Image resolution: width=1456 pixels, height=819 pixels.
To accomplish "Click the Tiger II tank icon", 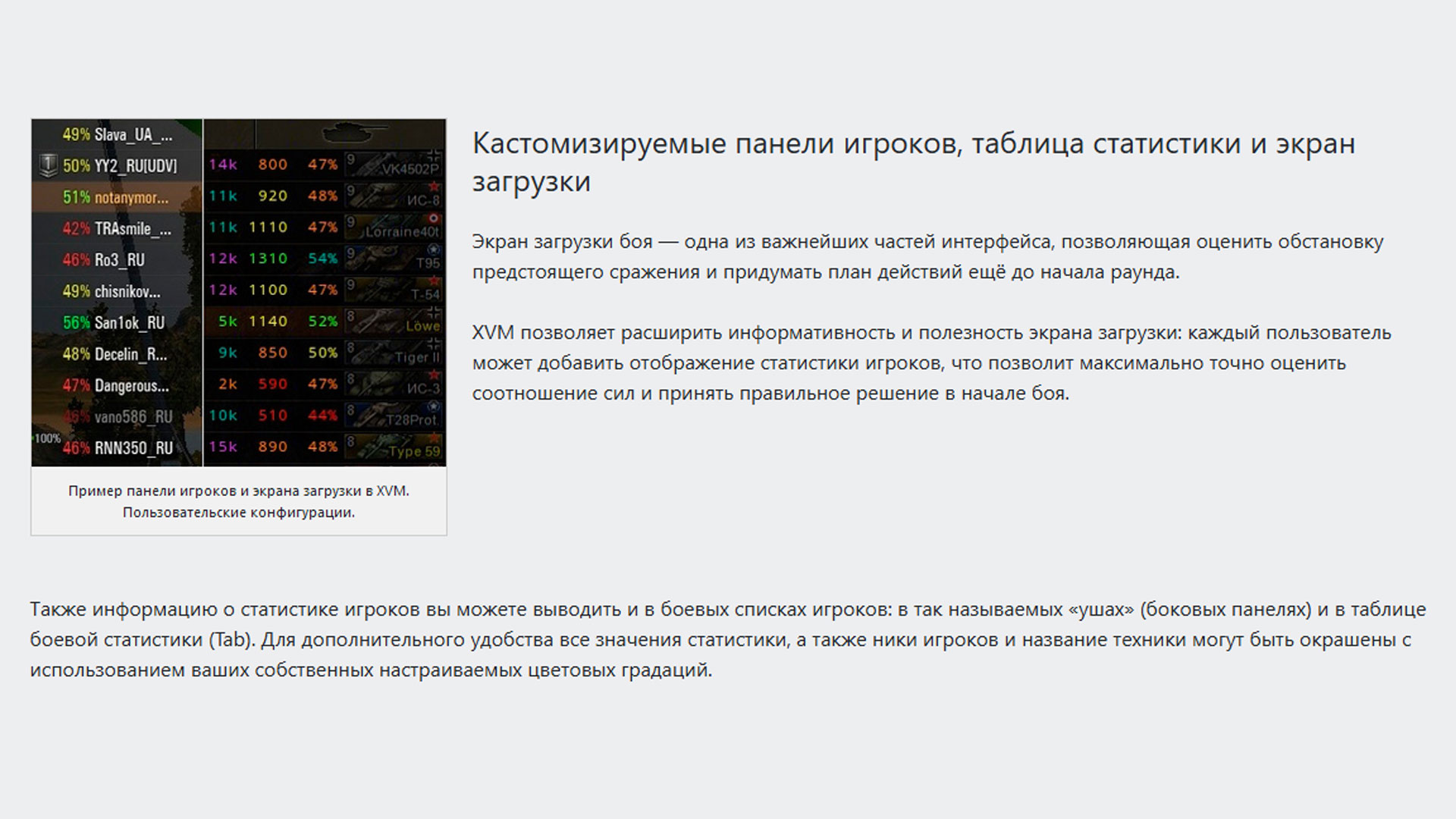I will click(x=394, y=353).
